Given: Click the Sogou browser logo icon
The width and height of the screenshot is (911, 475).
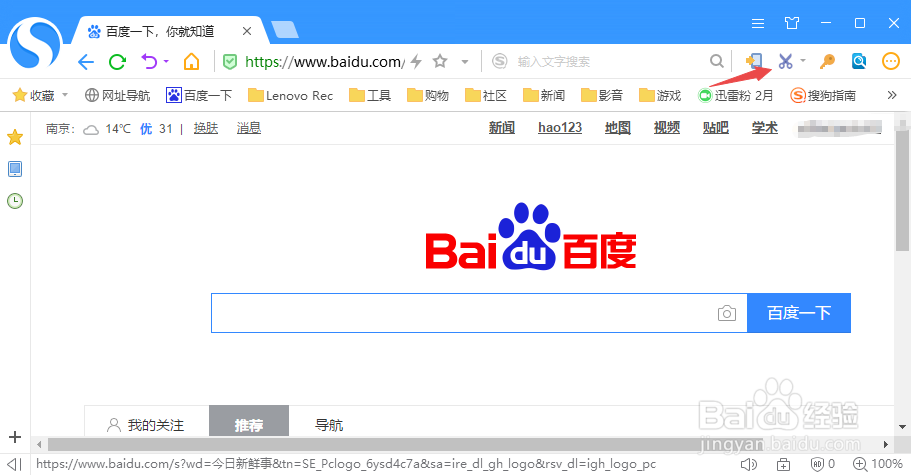Looking at the screenshot, I should coord(35,45).
